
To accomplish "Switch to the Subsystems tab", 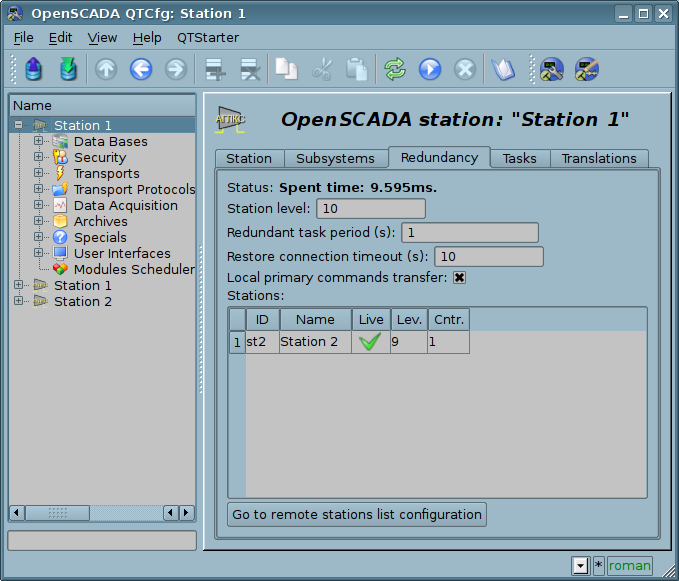I will click(x=335, y=158).
